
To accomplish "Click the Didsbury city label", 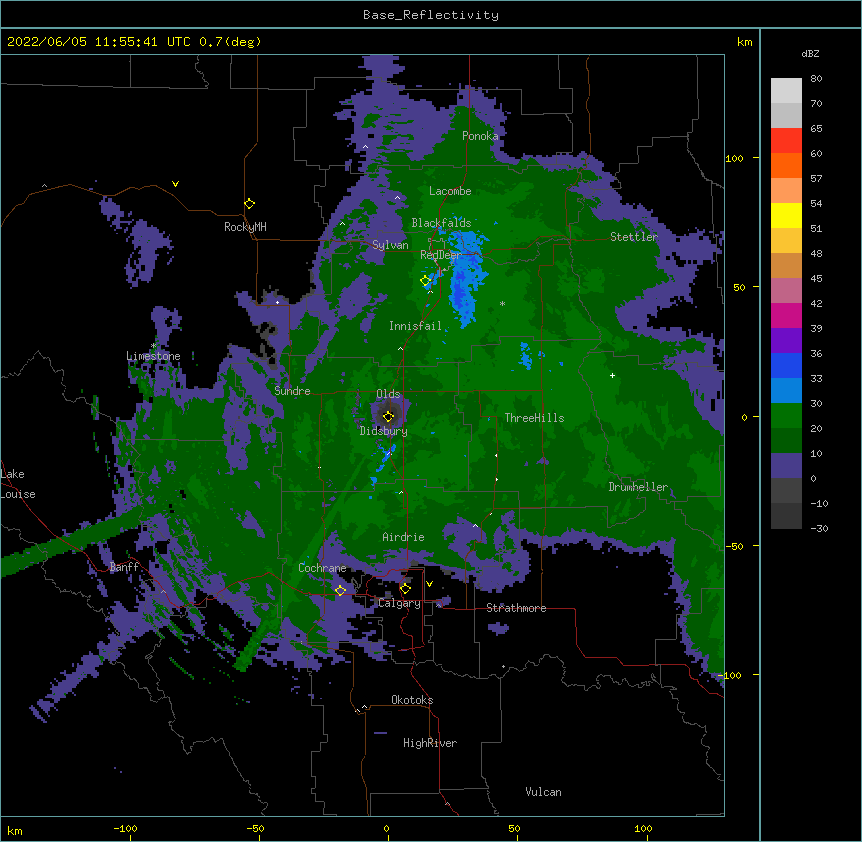I will tap(383, 431).
